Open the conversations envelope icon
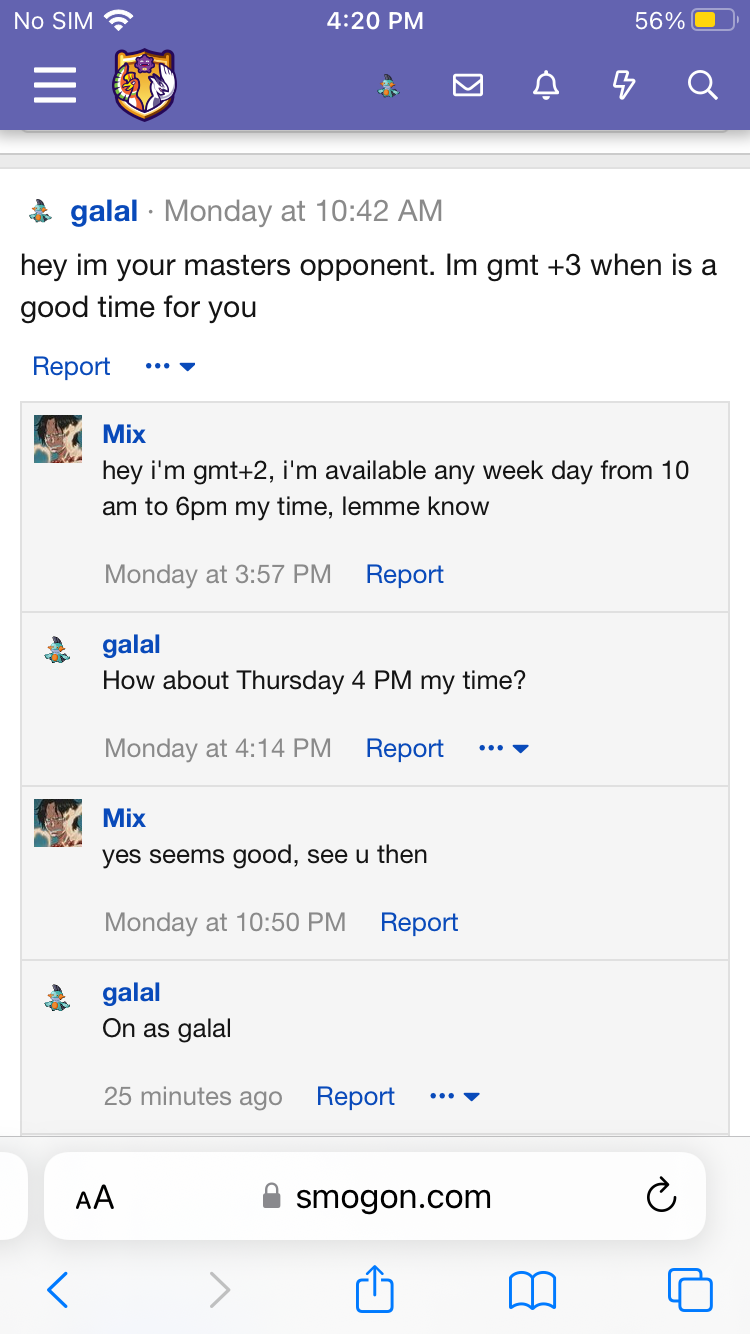The image size is (750, 1334). 467,86
